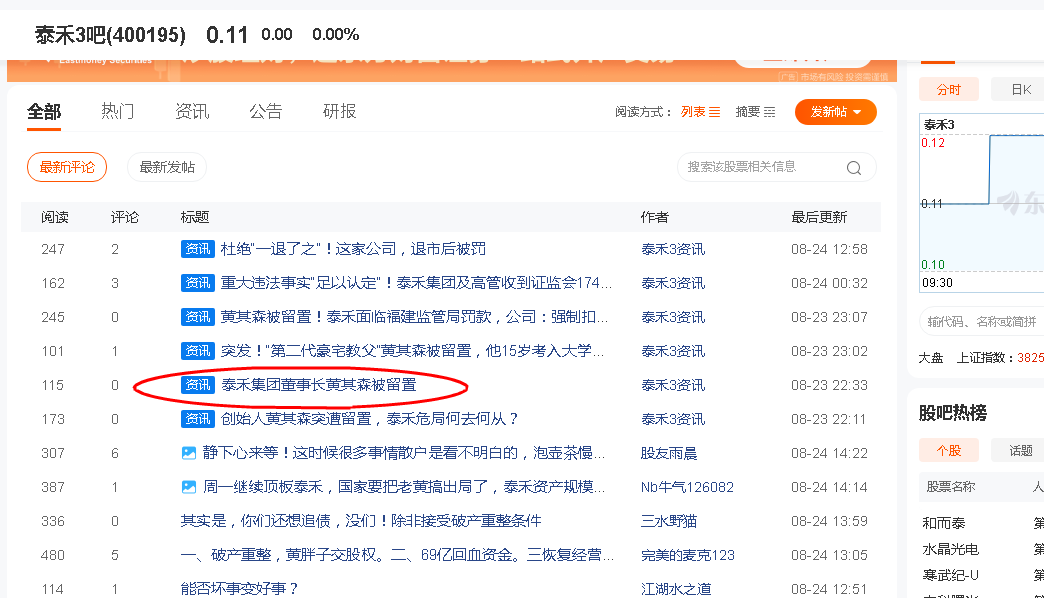Click read count 480
The height and width of the screenshot is (598, 1044).
pos(53,555)
